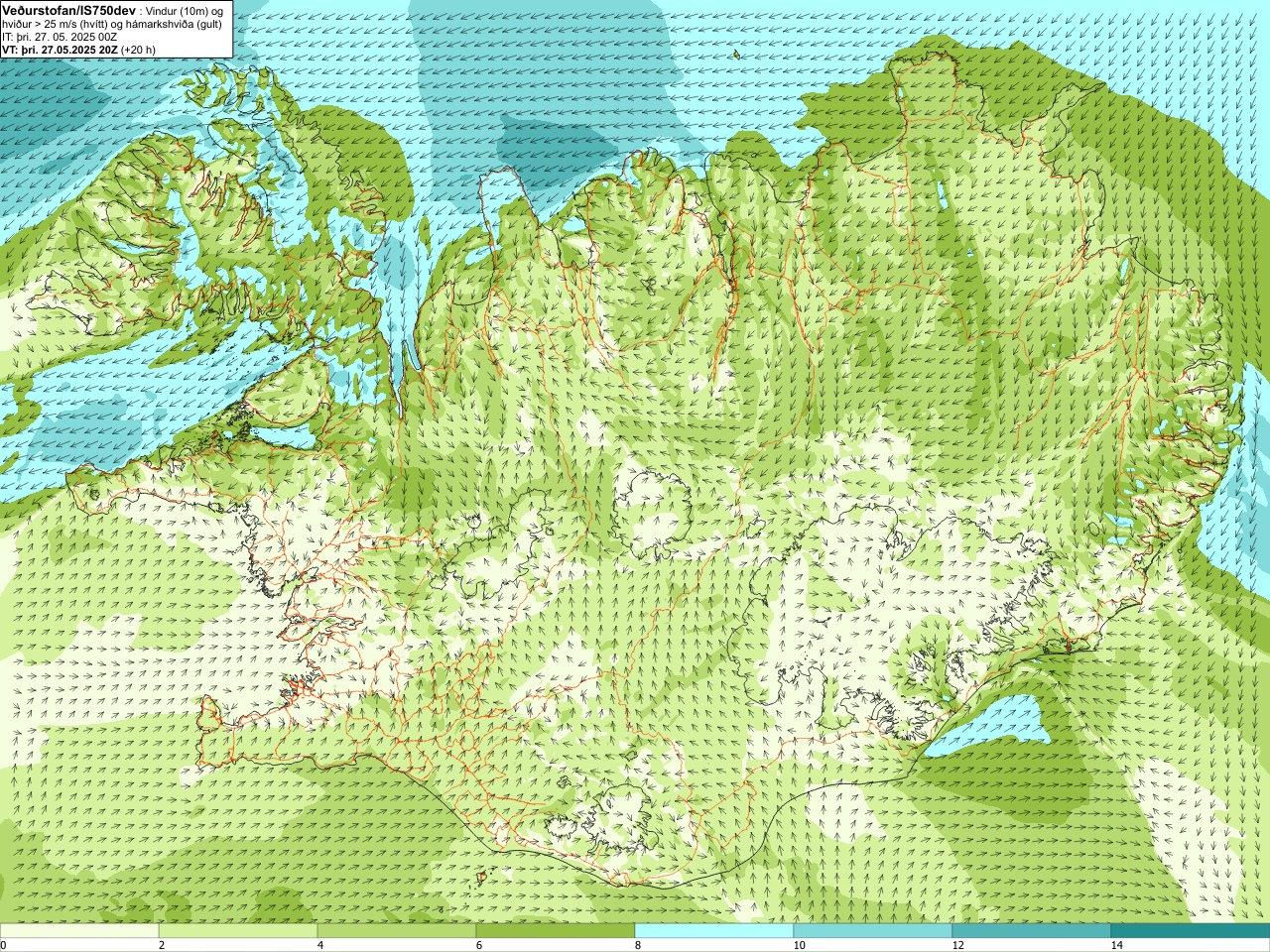Click the teal 12–14 m/s legend swatch
The height and width of the screenshot is (952, 1270).
pyautogui.click(x=1032, y=931)
